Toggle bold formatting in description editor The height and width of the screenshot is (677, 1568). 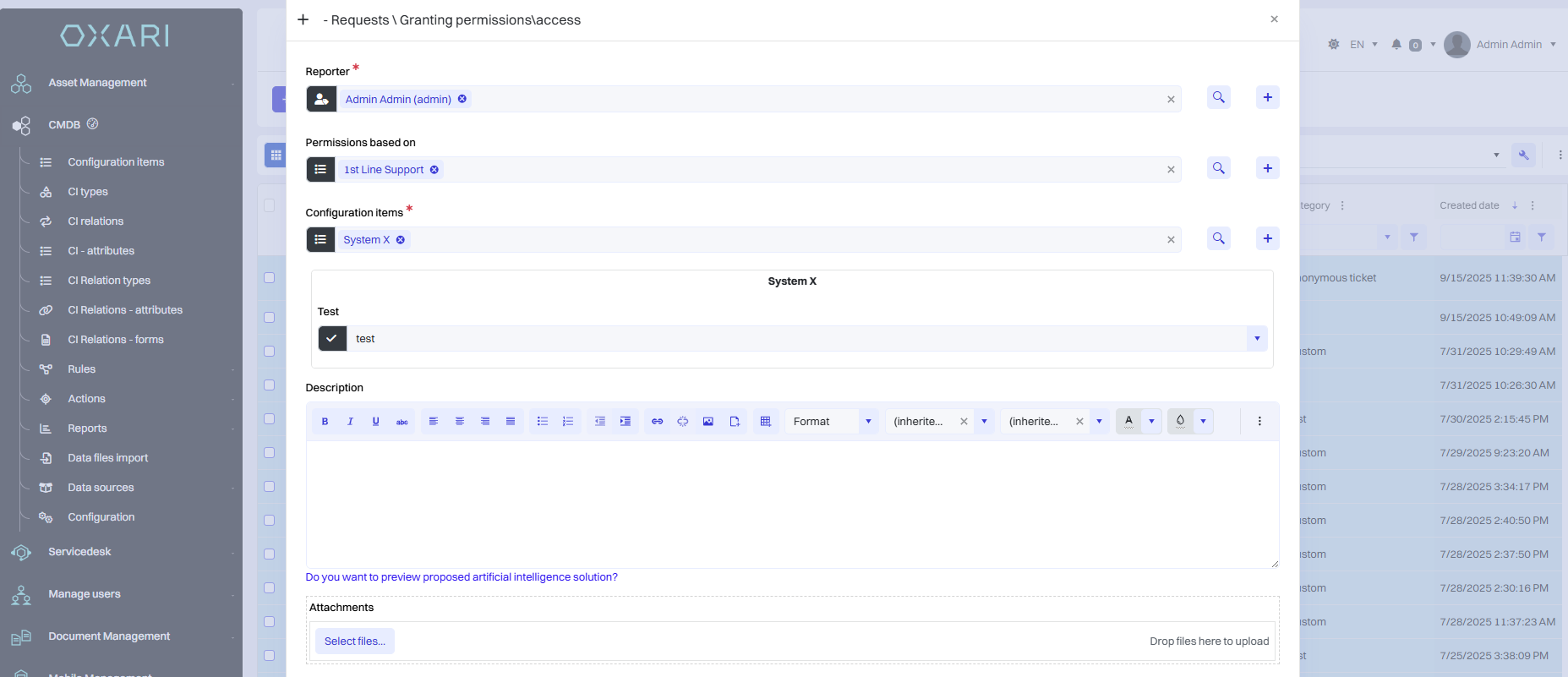tap(325, 422)
